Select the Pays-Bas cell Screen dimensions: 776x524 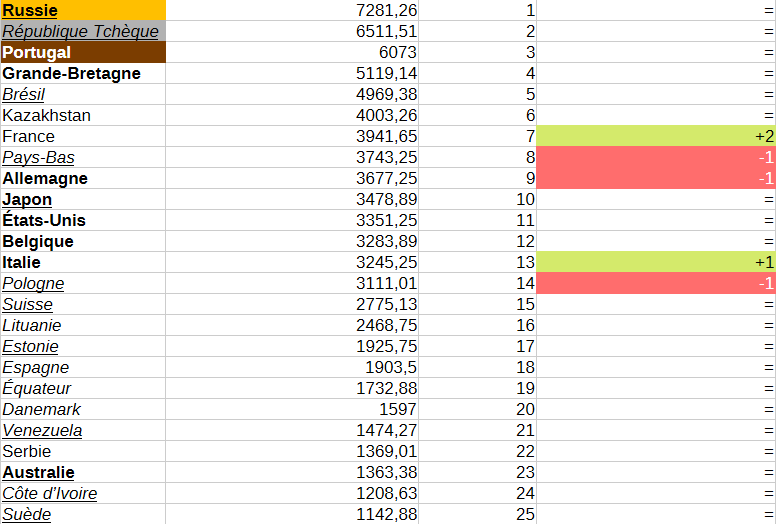(x=83, y=157)
